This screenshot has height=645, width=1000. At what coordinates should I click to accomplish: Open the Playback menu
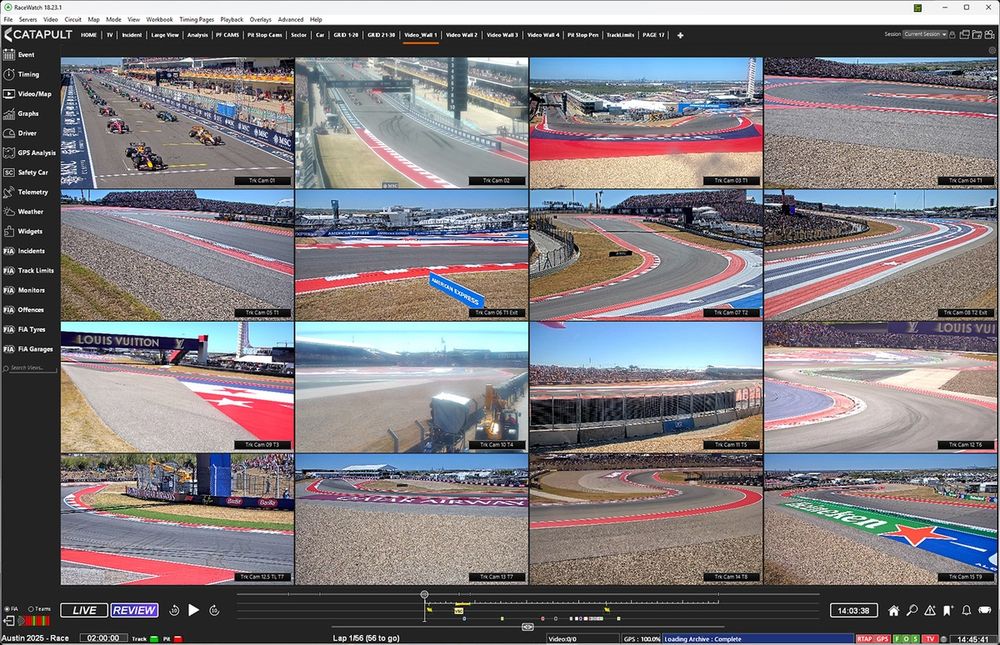tap(231, 19)
